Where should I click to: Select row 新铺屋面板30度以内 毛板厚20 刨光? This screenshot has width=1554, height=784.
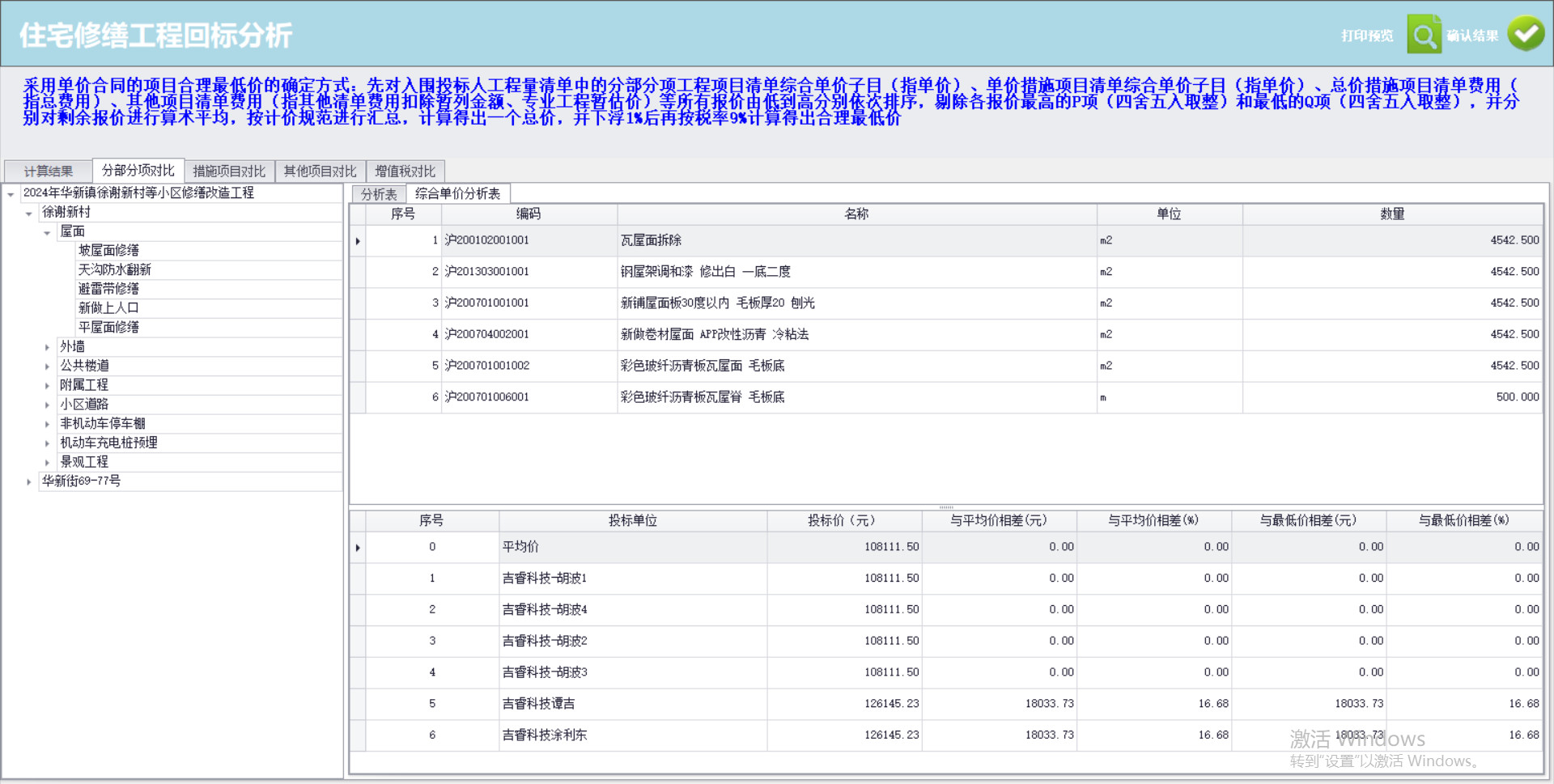[x=946, y=303]
